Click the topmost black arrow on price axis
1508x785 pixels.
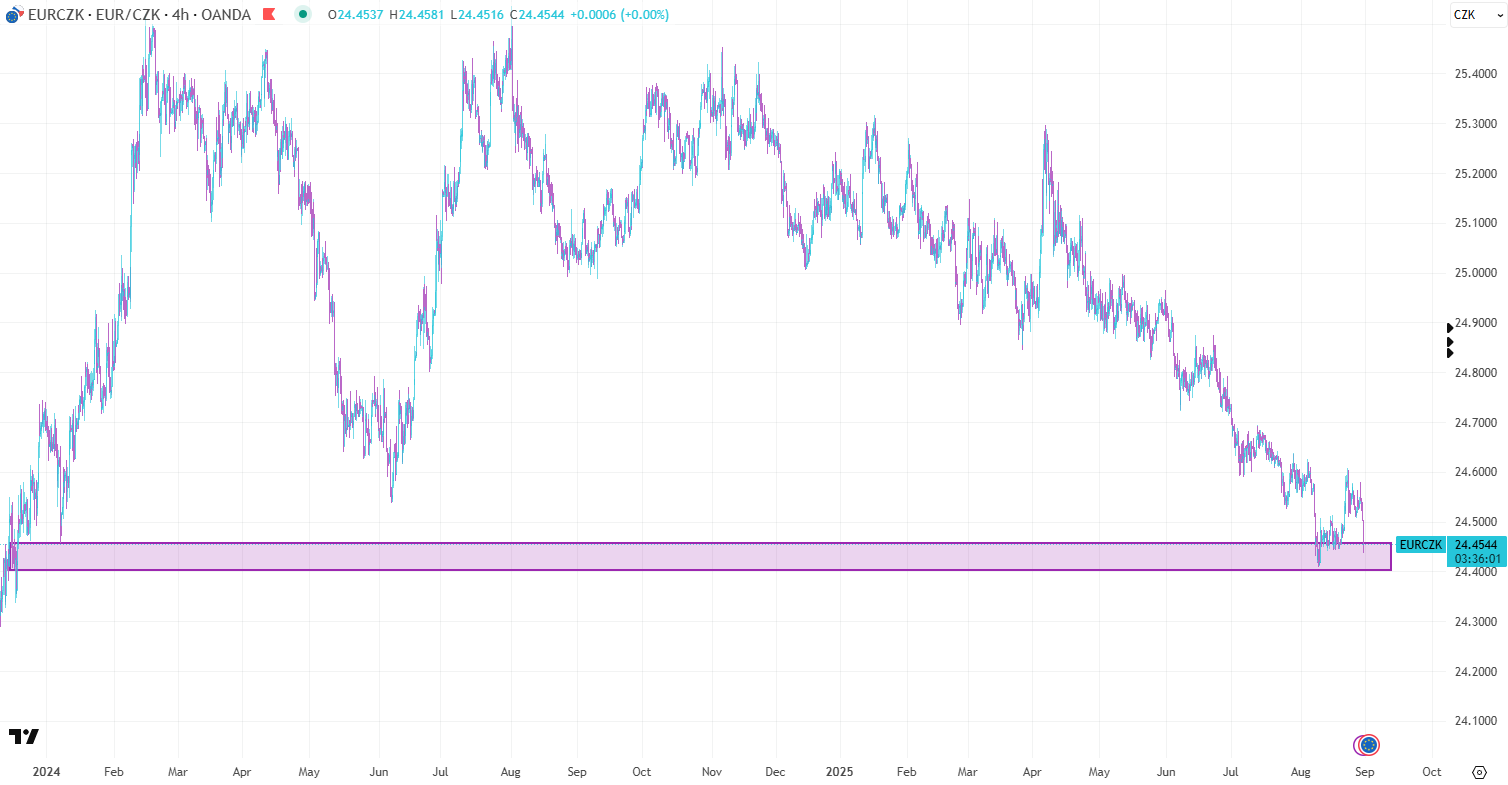tap(1450, 328)
